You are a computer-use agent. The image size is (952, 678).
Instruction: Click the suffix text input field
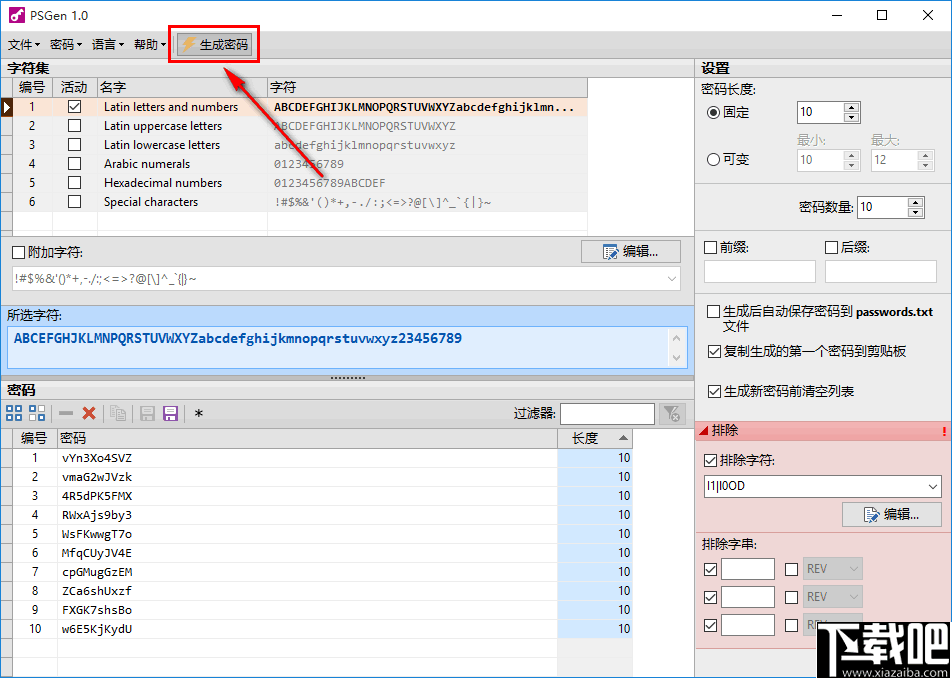click(880, 271)
